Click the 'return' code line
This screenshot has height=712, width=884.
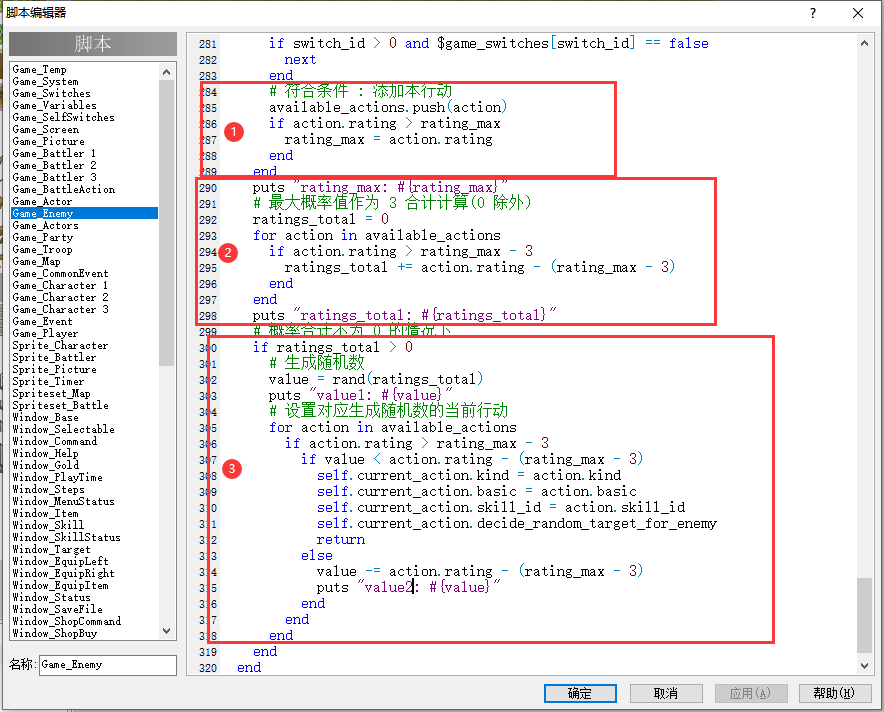pos(341,540)
